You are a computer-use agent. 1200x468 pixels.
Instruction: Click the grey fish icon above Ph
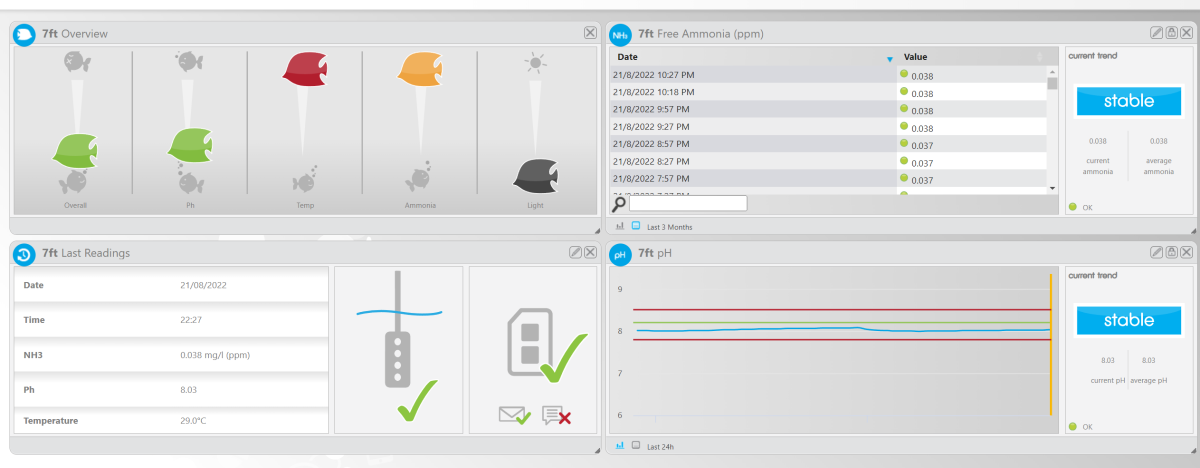190,62
